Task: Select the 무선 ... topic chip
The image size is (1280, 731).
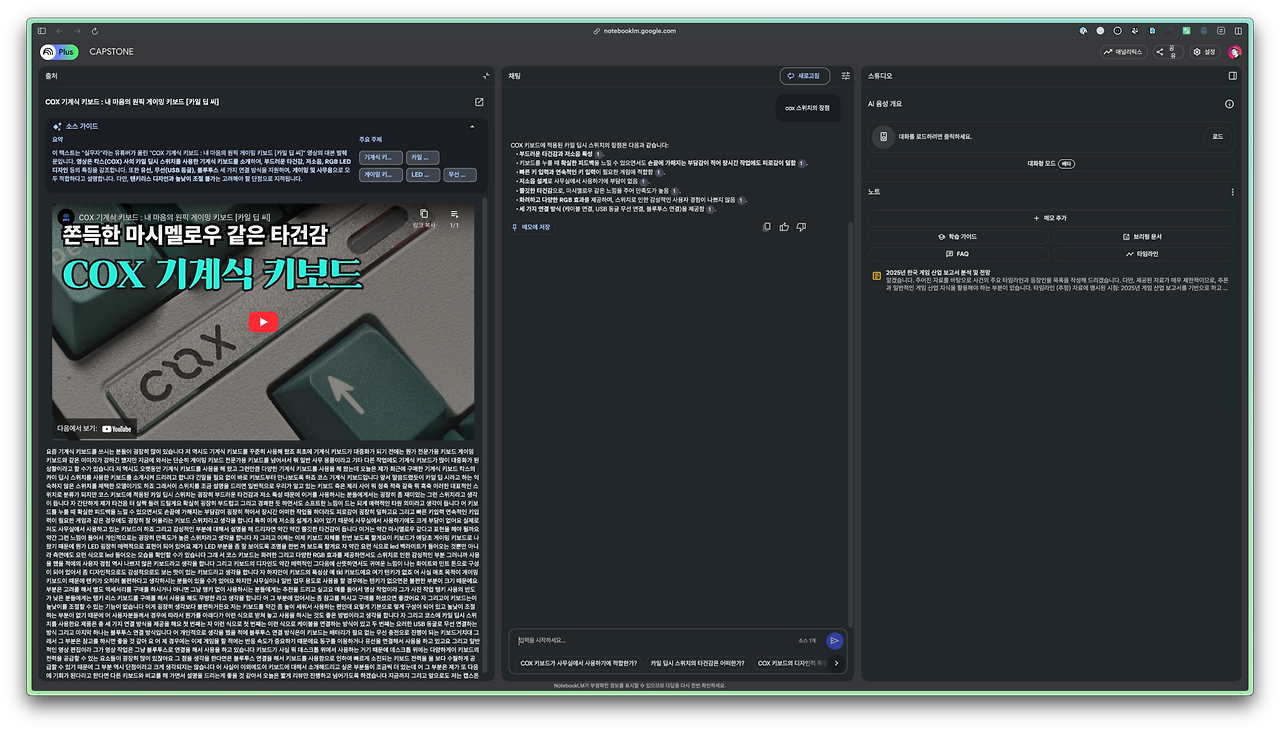Action: coord(461,175)
